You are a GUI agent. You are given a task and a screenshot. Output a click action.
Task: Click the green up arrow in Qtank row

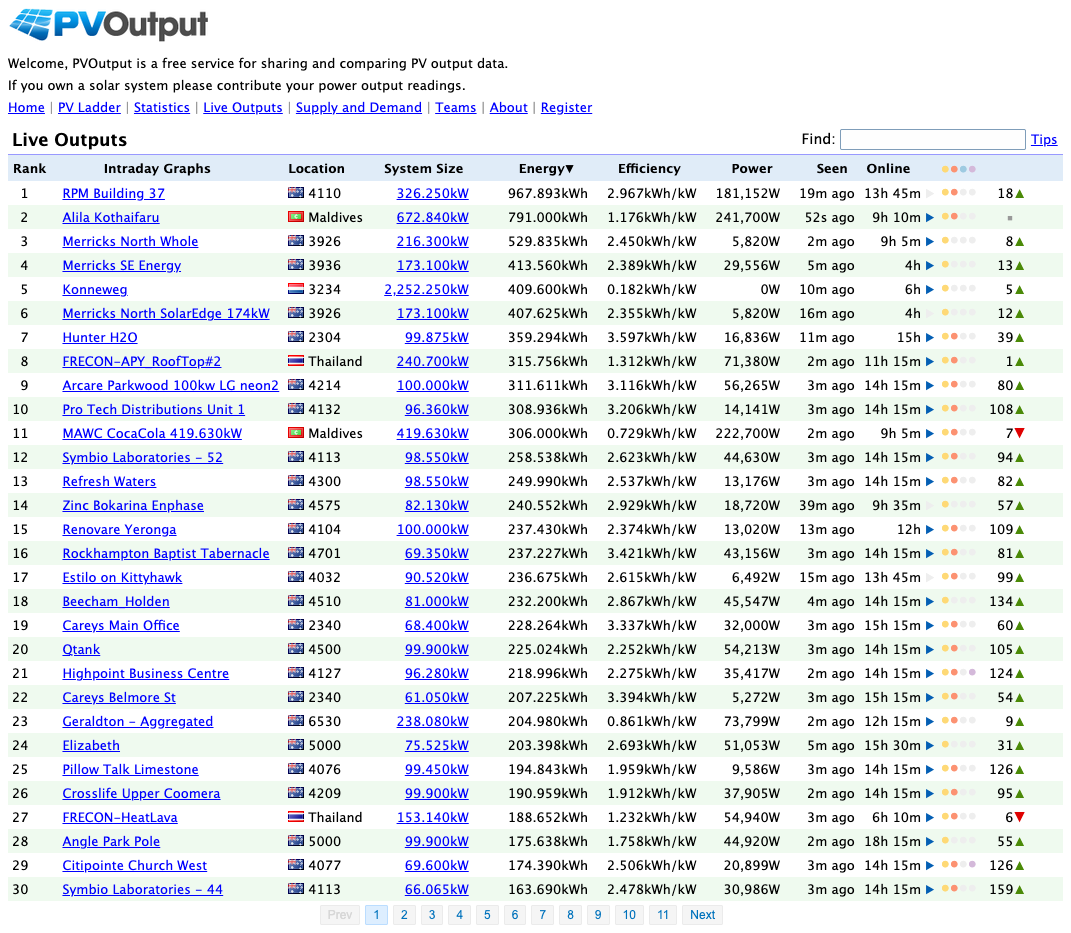pyautogui.click(x=1020, y=649)
